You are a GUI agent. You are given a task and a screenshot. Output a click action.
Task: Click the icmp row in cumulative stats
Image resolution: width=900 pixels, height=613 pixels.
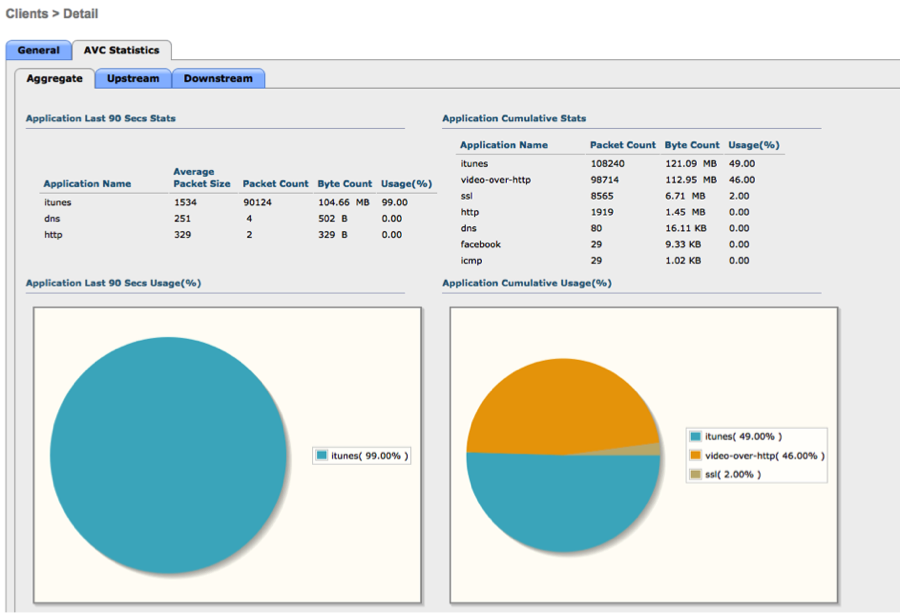point(472,260)
